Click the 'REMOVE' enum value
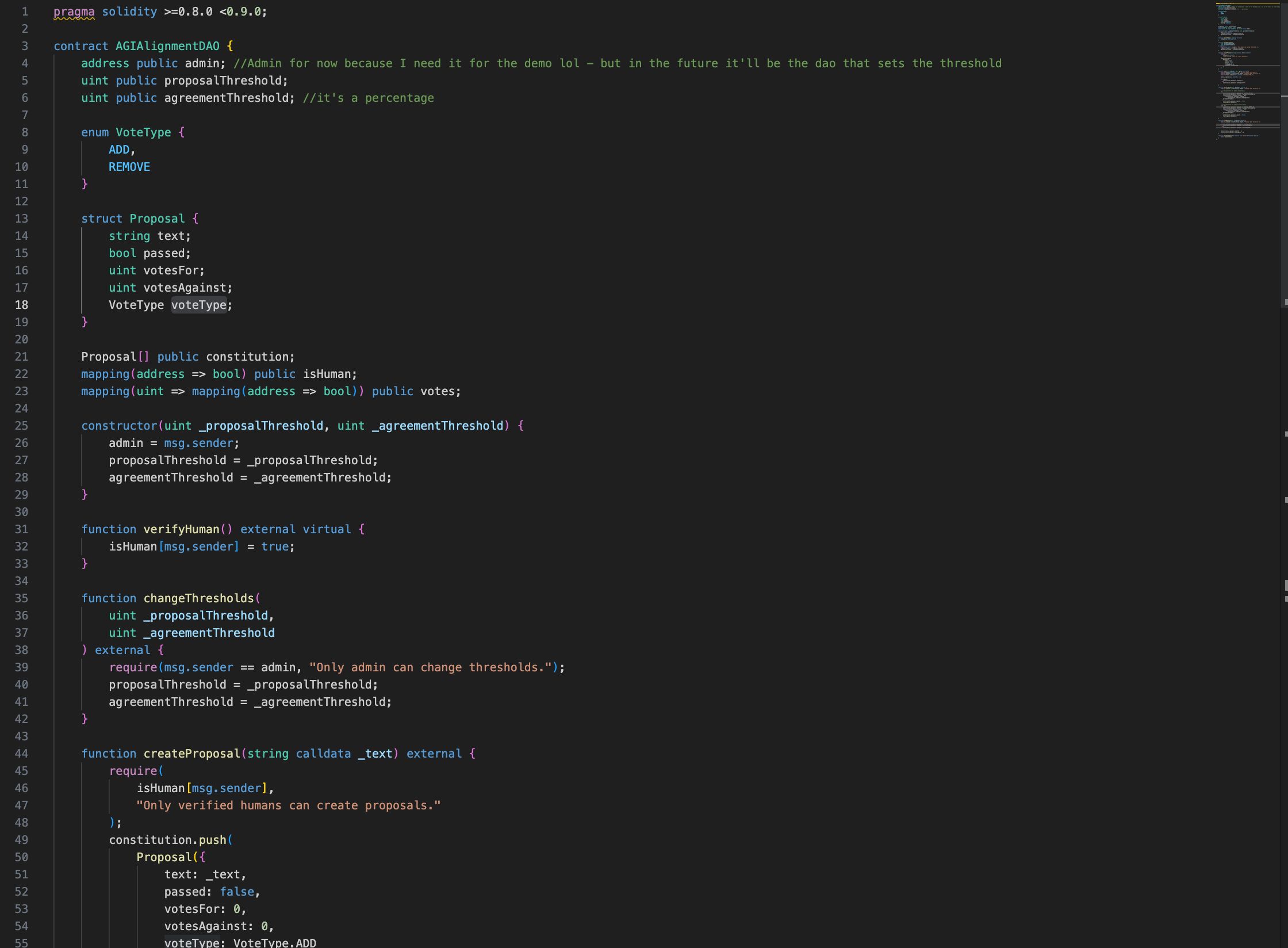This screenshot has height=948, width=1288. point(129,167)
